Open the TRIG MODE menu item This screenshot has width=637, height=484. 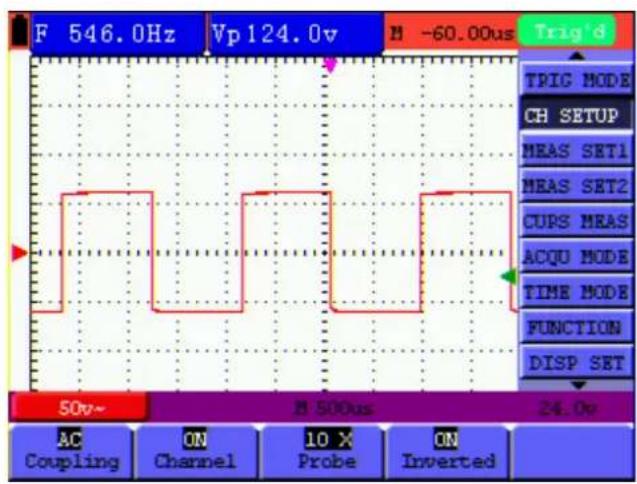pyautogui.click(x=576, y=80)
